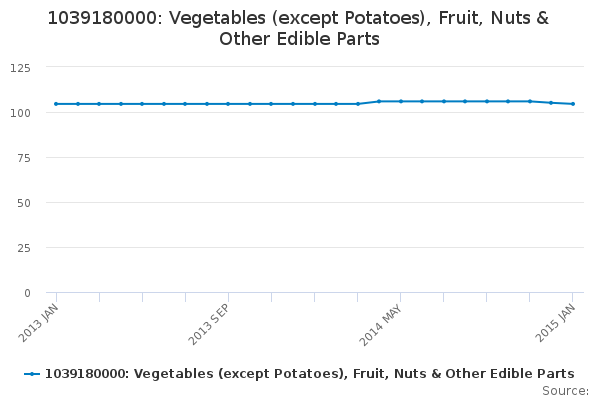Click the 50 y-axis label
This screenshot has width=600, height=400.
pos(22,203)
